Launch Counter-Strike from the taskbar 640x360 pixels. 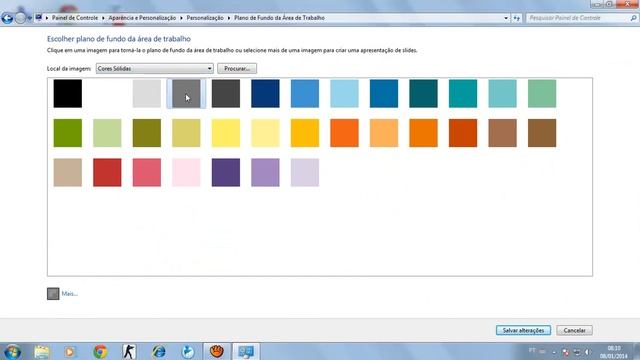(x=129, y=351)
